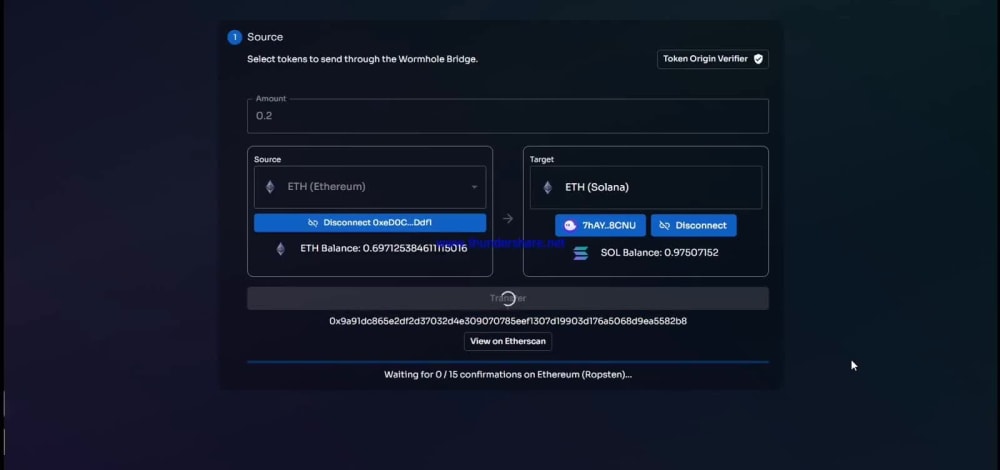Click the Waiting for 0 / 15 confirmations text

tap(508, 374)
